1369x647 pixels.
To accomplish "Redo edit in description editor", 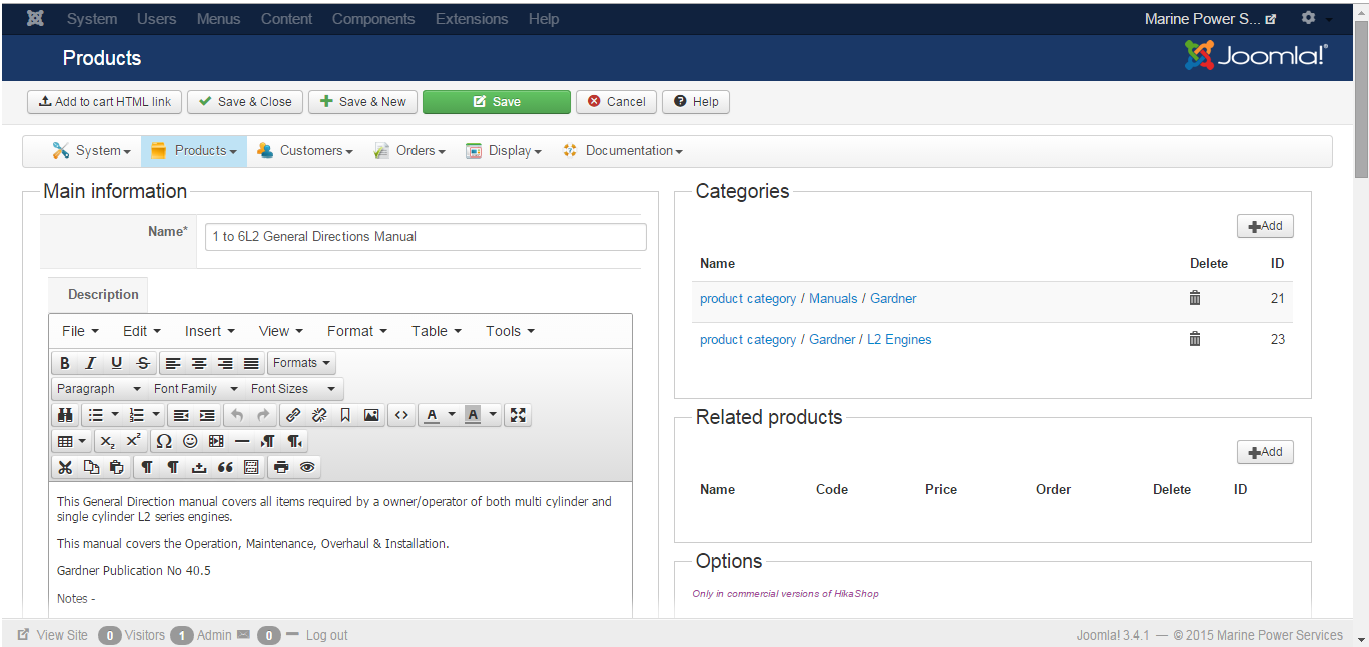I will click(263, 415).
